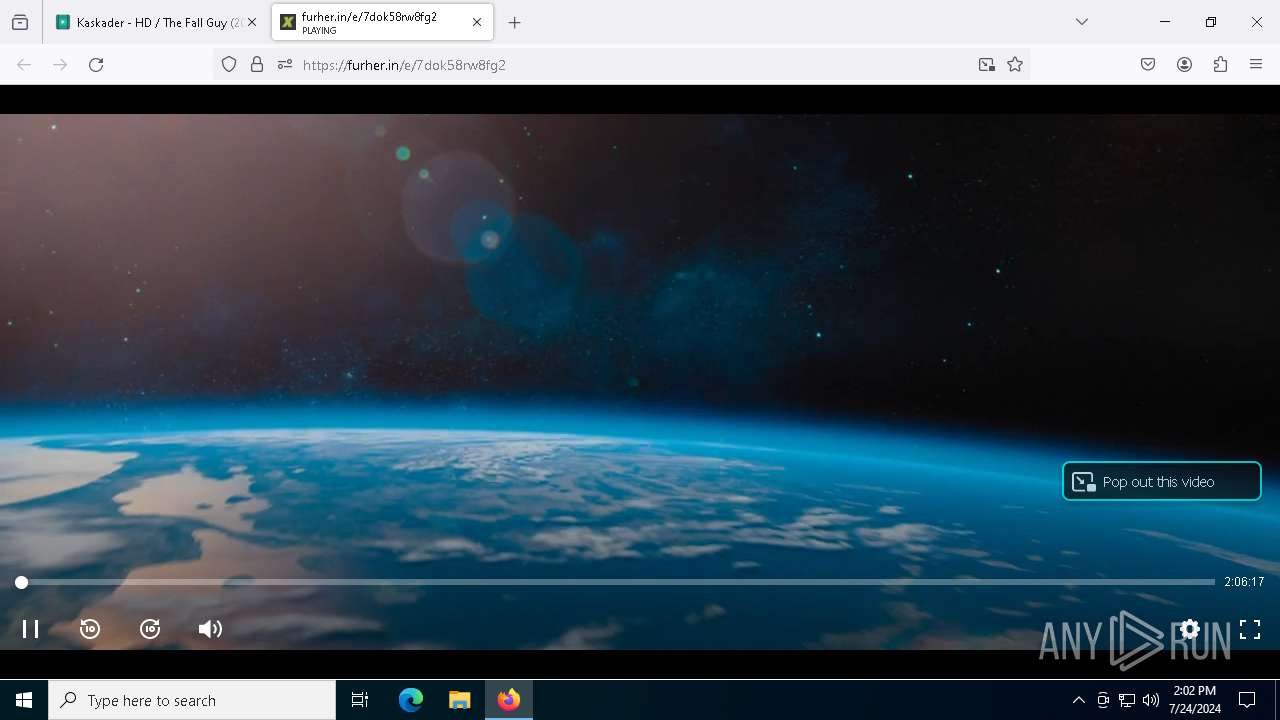1280x720 pixels.
Task: Restore down the Firefox window
Action: [1211, 22]
